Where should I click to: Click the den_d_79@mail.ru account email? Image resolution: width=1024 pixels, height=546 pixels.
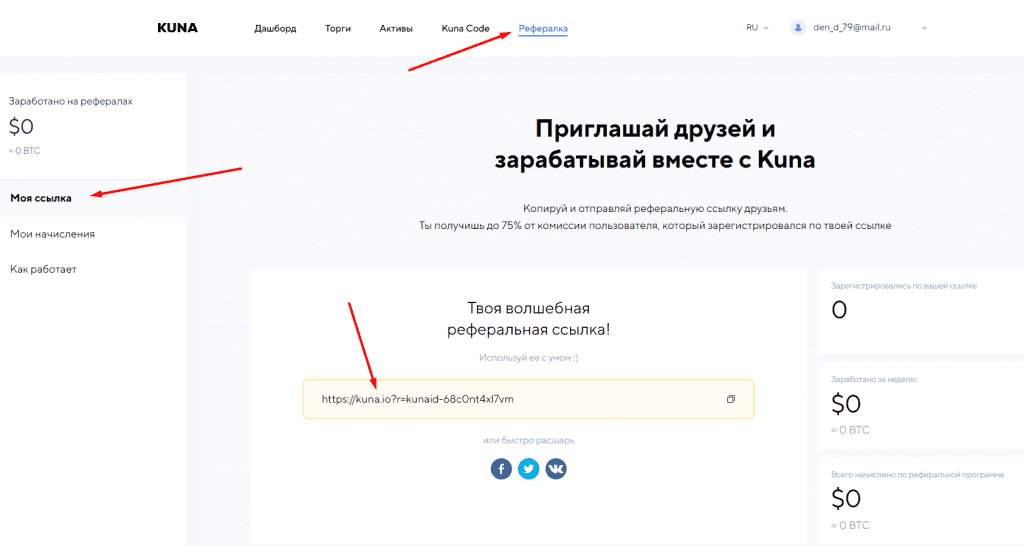[x=852, y=28]
